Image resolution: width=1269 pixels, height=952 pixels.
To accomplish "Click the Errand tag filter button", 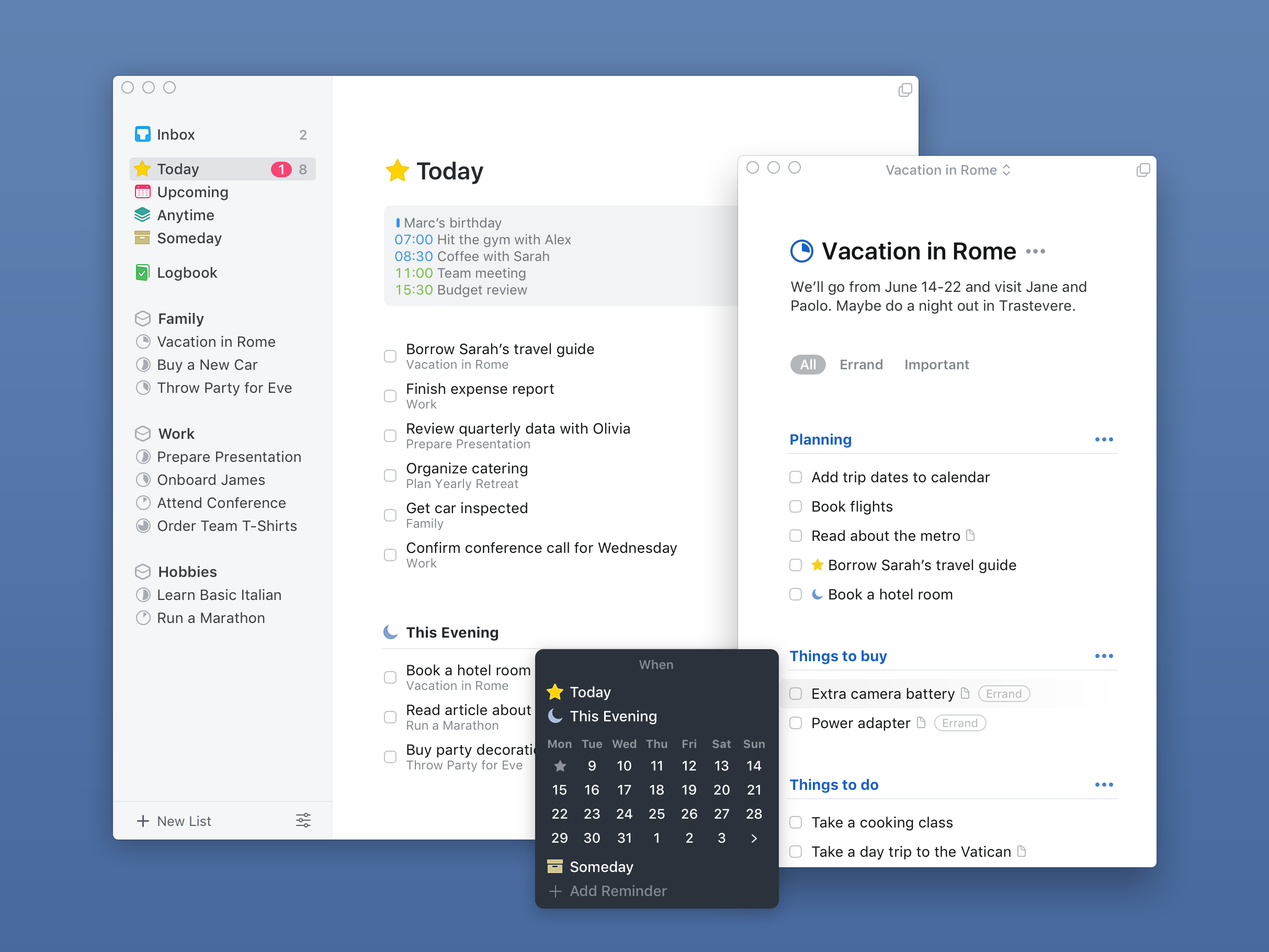I will point(861,363).
